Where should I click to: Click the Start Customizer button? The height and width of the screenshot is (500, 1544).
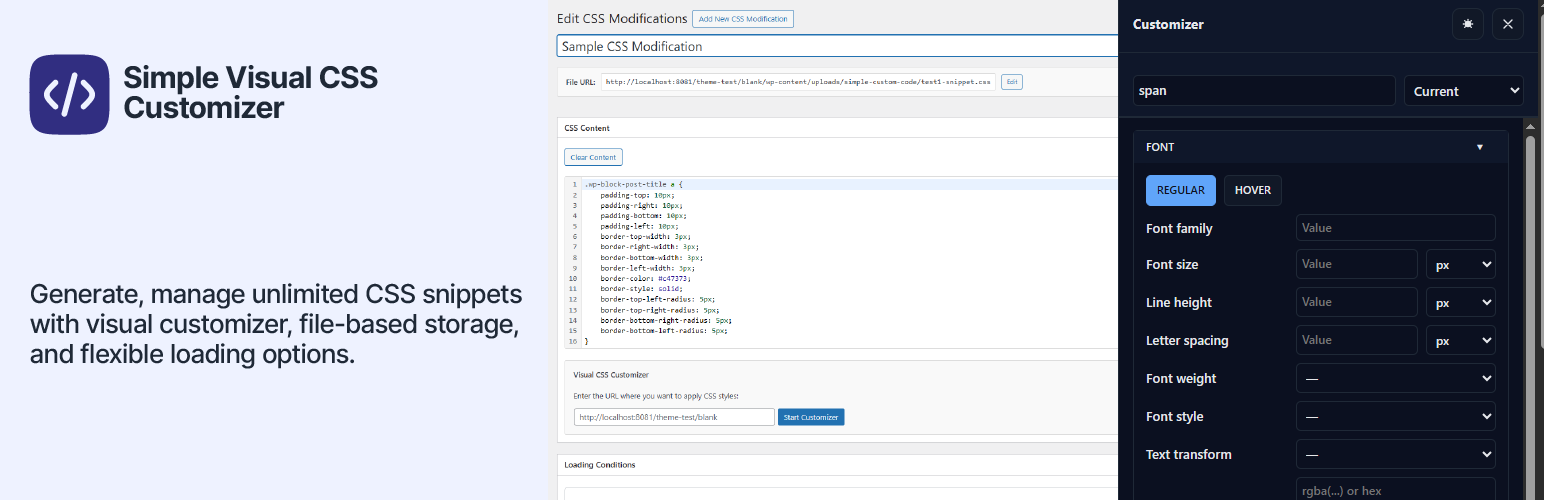coord(811,417)
